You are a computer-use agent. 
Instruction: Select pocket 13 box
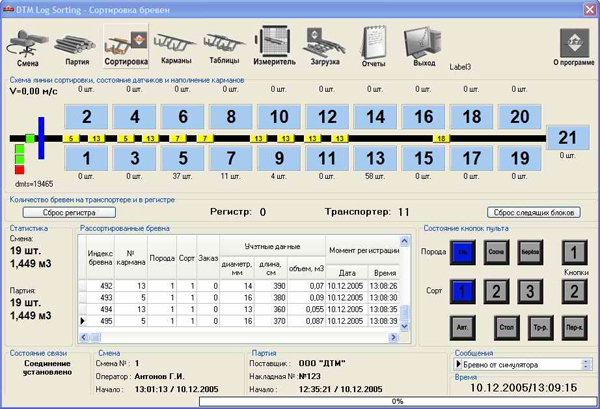(x=375, y=158)
